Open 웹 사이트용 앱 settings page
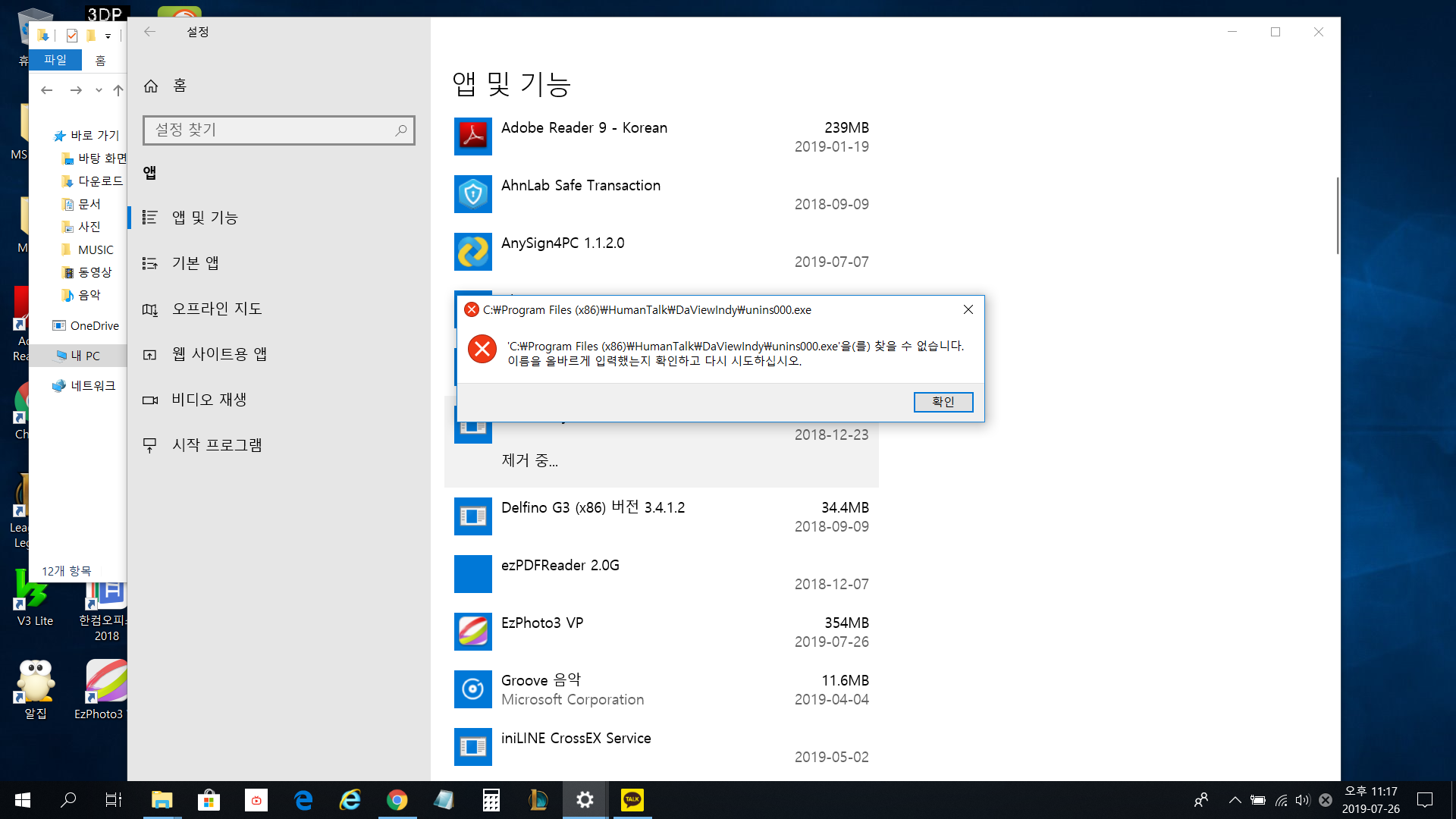Viewport: 1456px width, 819px height. coord(279,354)
